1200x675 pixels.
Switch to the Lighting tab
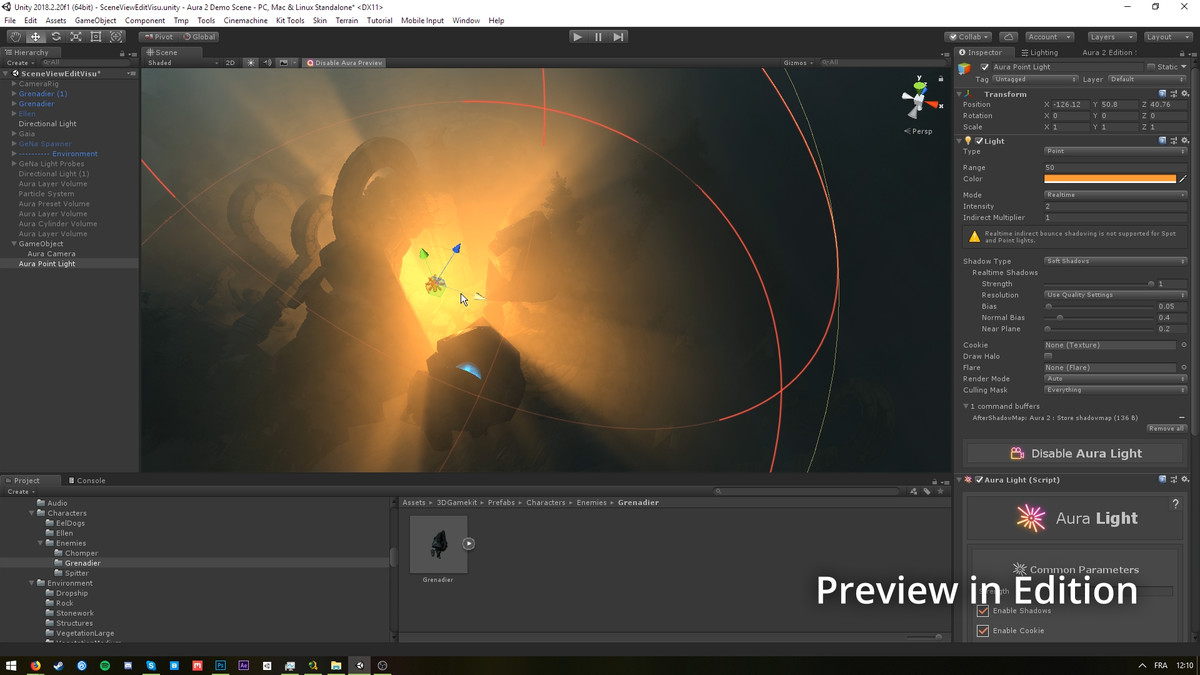[x=1040, y=52]
